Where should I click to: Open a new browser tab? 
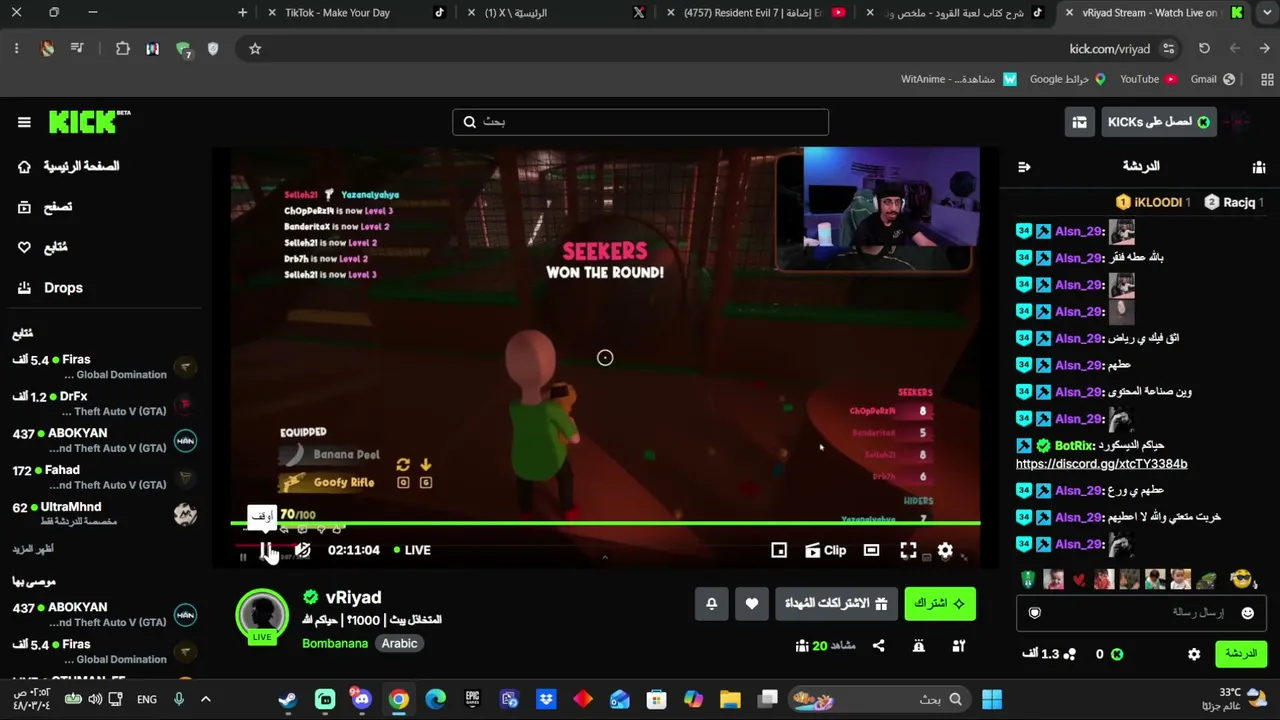click(x=243, y=13)
